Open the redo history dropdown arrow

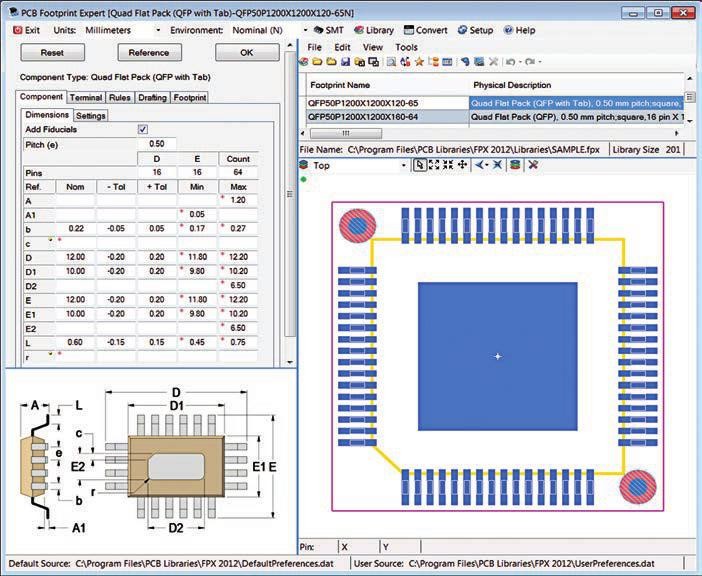click(539, 62)
